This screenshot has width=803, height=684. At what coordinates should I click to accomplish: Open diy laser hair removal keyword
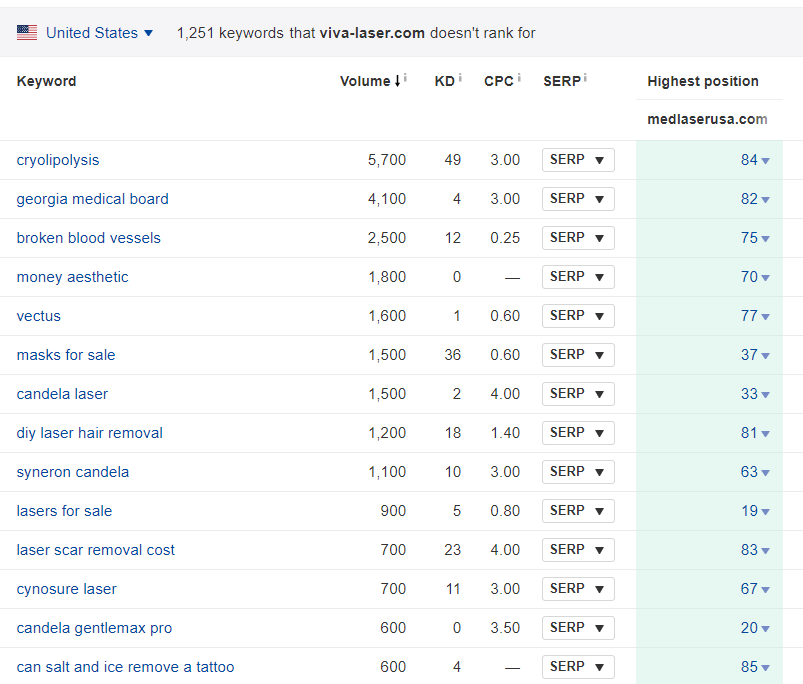pos(90,433)
